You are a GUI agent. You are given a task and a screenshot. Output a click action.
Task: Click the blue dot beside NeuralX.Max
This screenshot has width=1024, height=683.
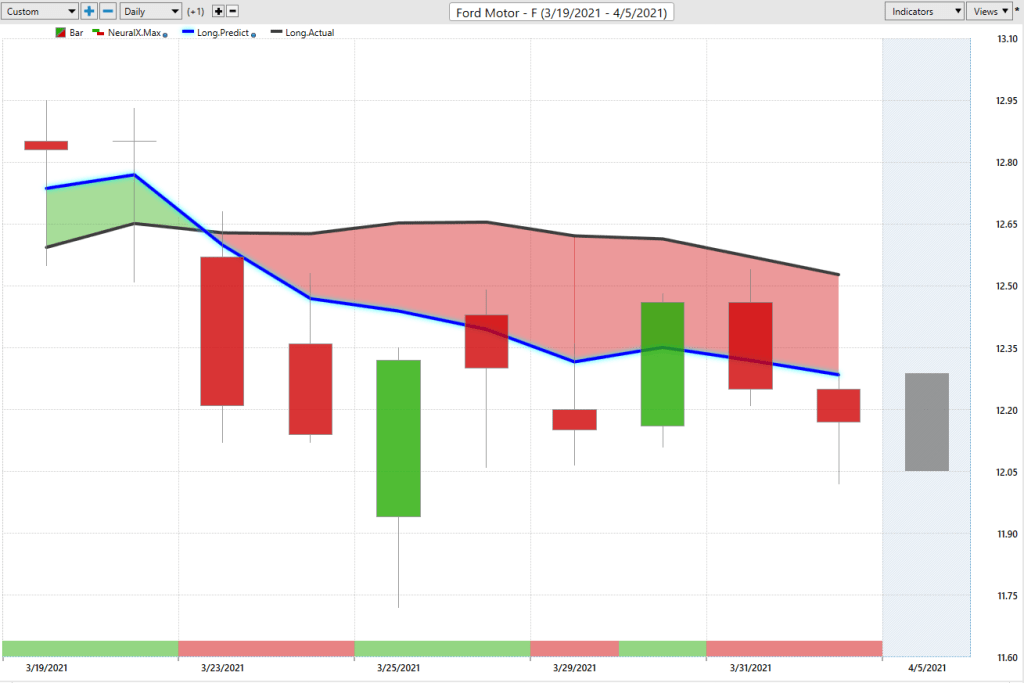[165, 35]
